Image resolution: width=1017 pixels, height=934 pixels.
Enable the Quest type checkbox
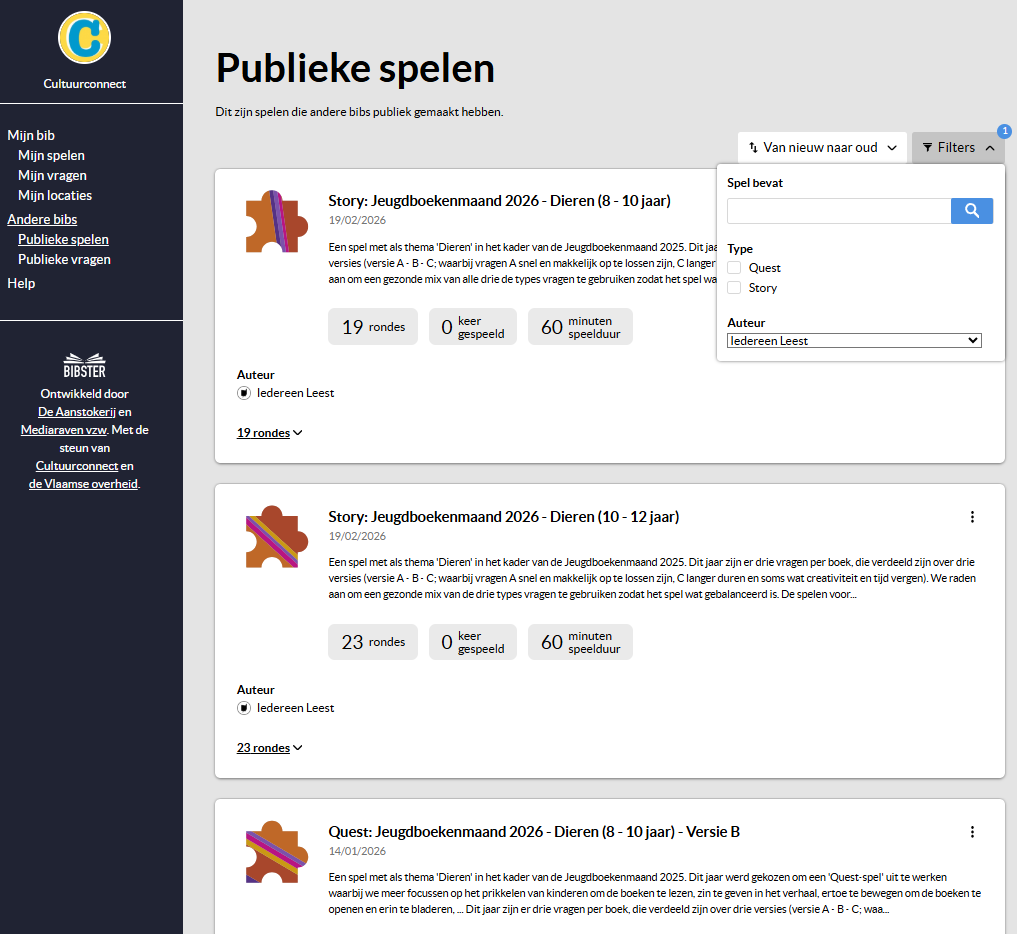click(734, 268)
